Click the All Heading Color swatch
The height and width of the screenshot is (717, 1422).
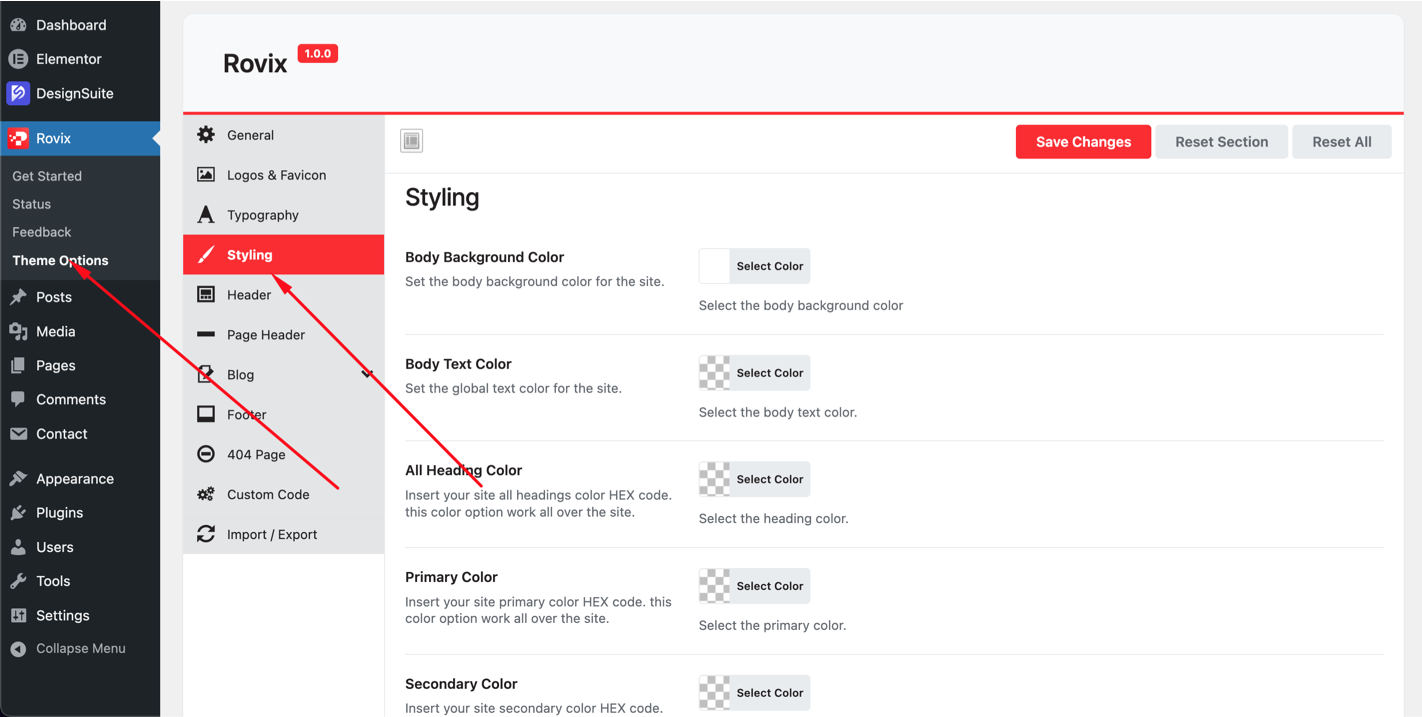(x=714, y=479)
